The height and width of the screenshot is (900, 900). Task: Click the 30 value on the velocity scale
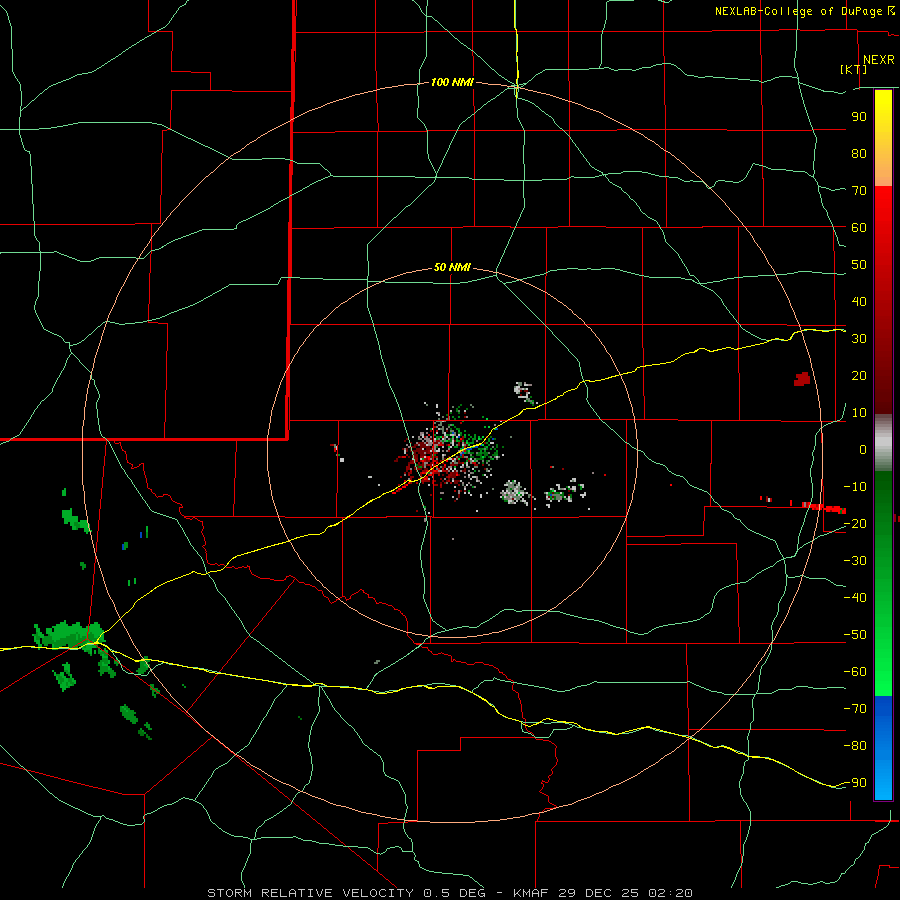(859, 339)
